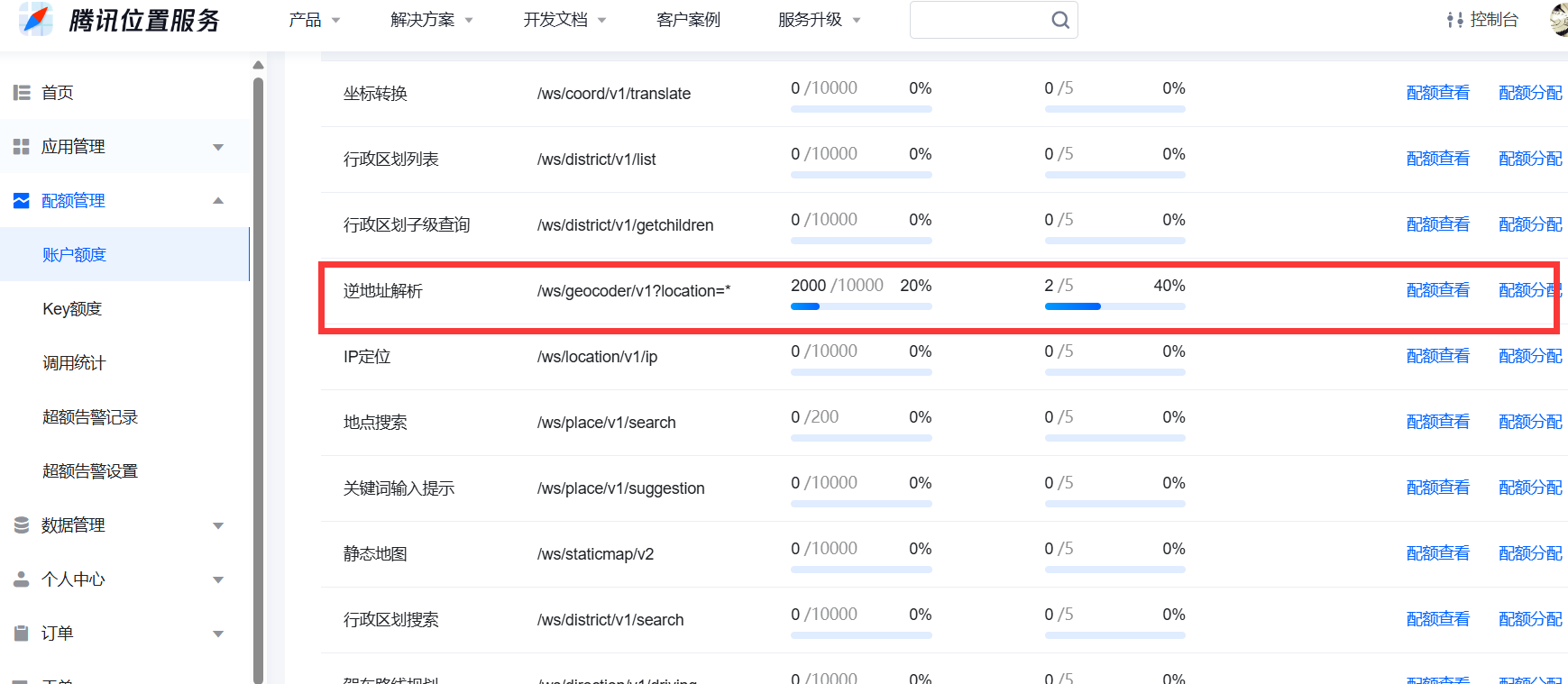Click the 订单 clipboard icon
This screenshot has width=1568, height=684.
click(x=22, y=634)
